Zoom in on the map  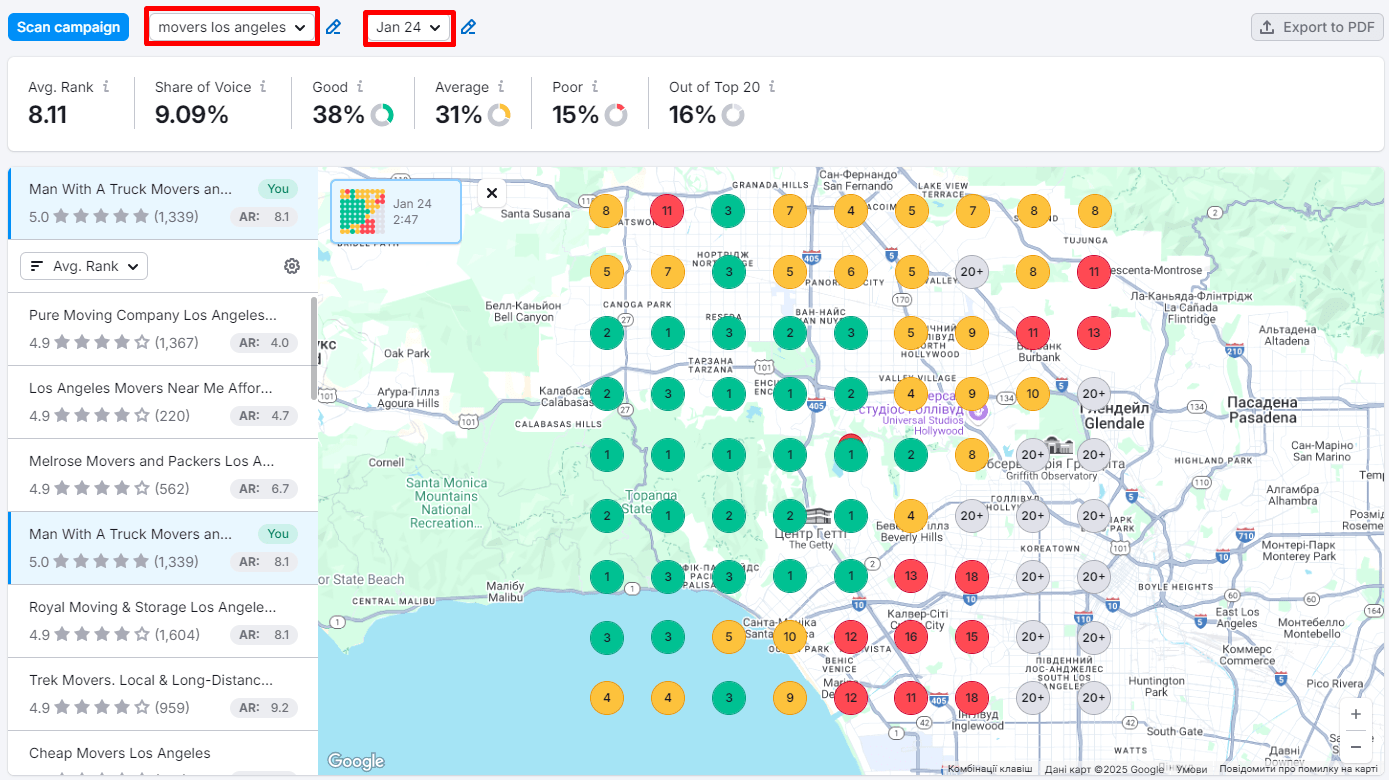click(x=1355, y=714)
